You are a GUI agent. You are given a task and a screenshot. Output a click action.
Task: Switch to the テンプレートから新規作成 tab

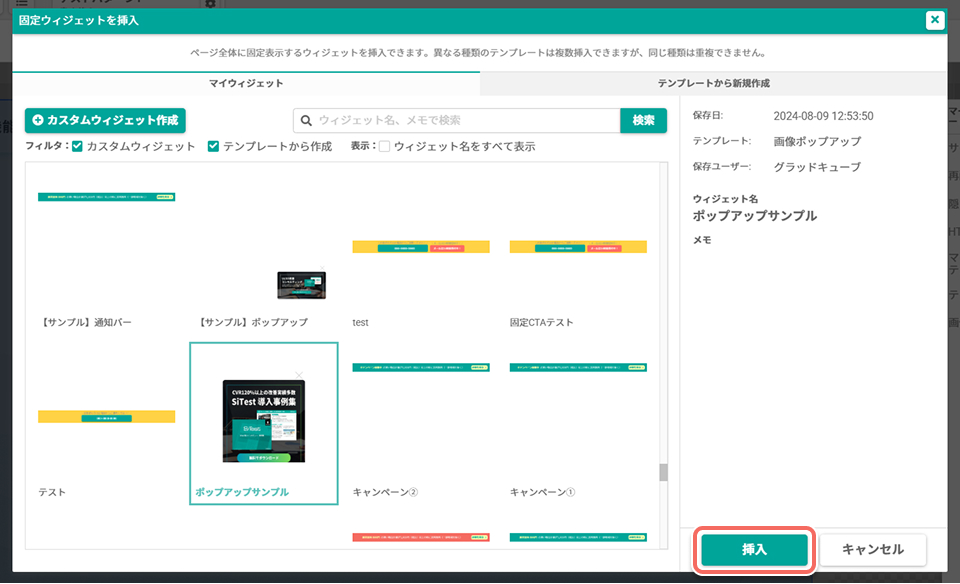coord(713,83)
